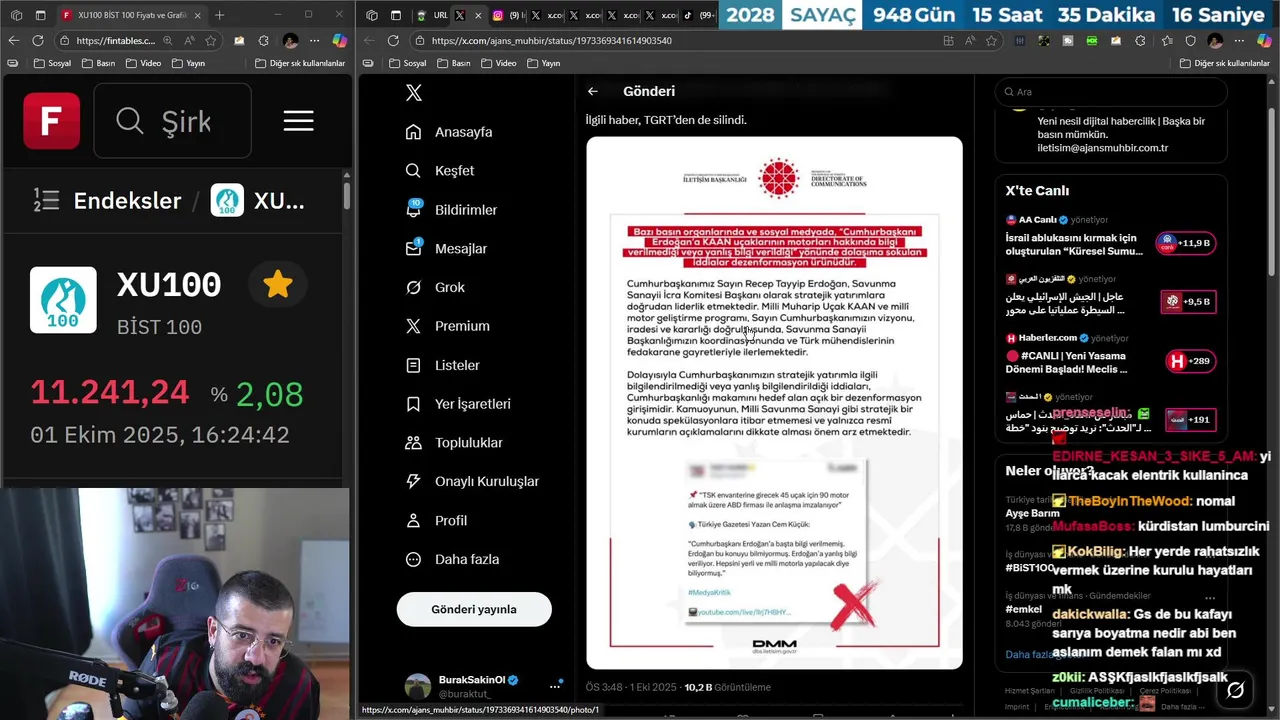Open the Video bookmarks folder in X window
The width and height of the screenshot is (1280, 720).
coord(499,63)
